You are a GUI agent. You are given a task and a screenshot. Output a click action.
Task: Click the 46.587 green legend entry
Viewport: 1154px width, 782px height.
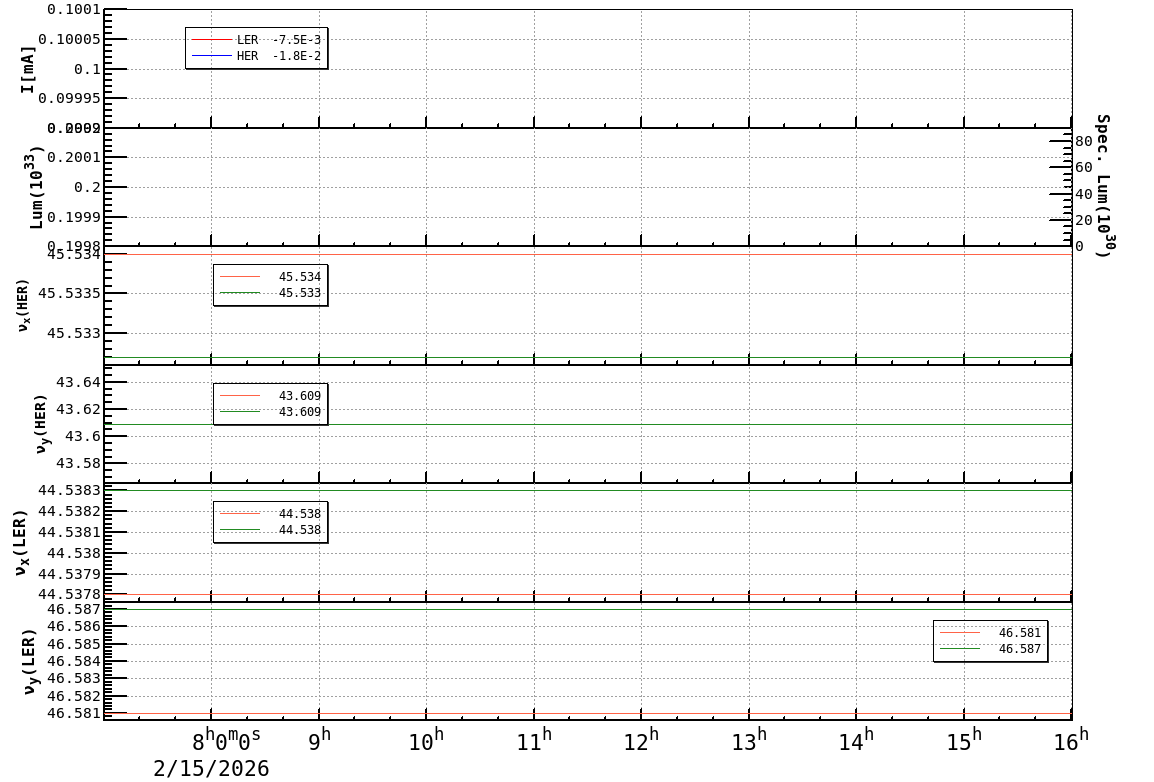click(x=990, y=649)
